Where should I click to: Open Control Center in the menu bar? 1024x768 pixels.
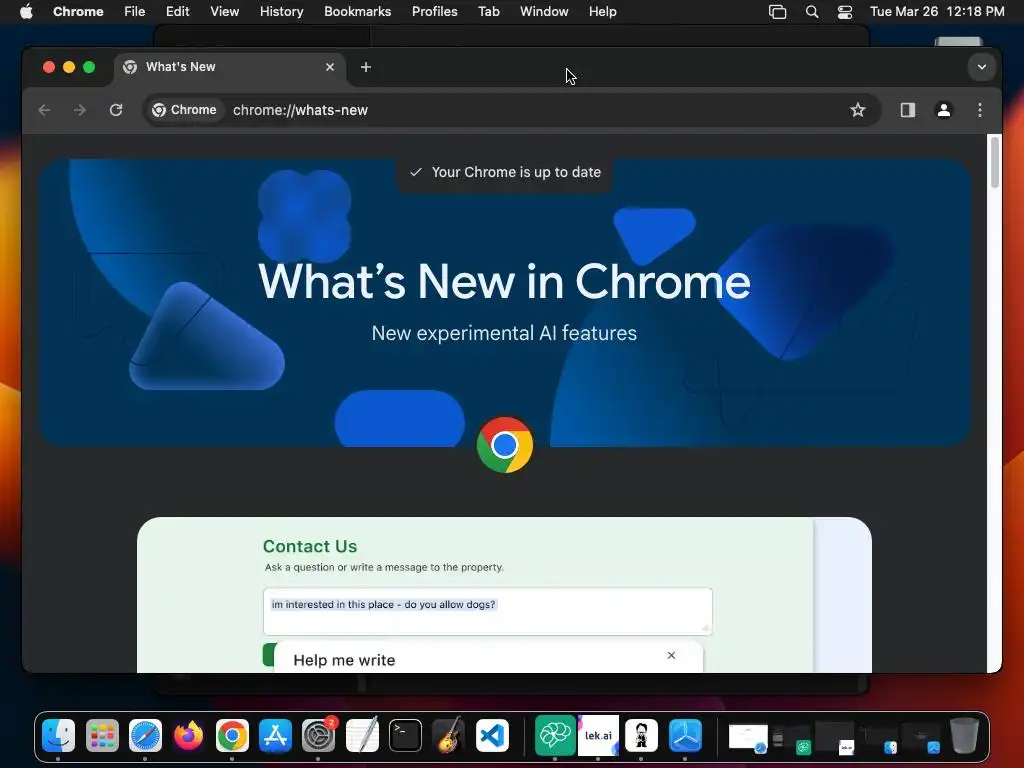pos(845,12)
